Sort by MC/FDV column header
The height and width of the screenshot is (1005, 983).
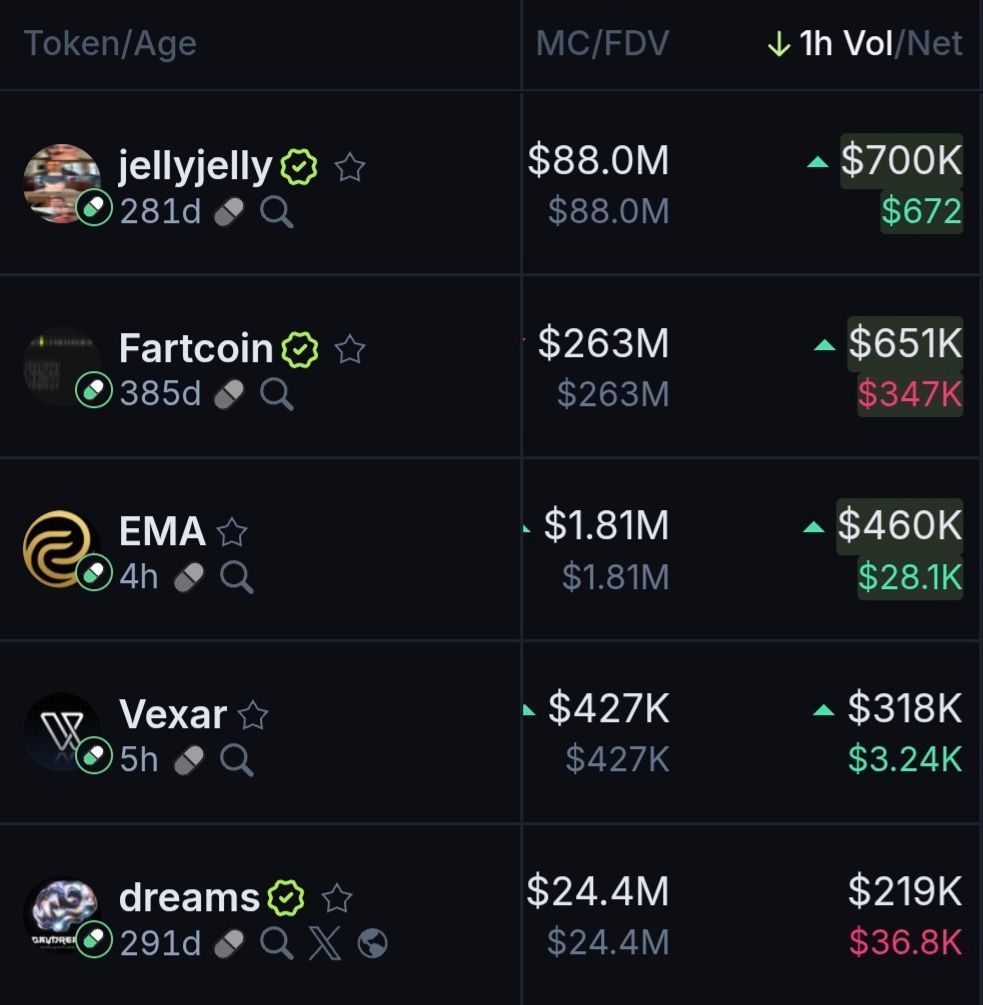[x=602, y=44]
